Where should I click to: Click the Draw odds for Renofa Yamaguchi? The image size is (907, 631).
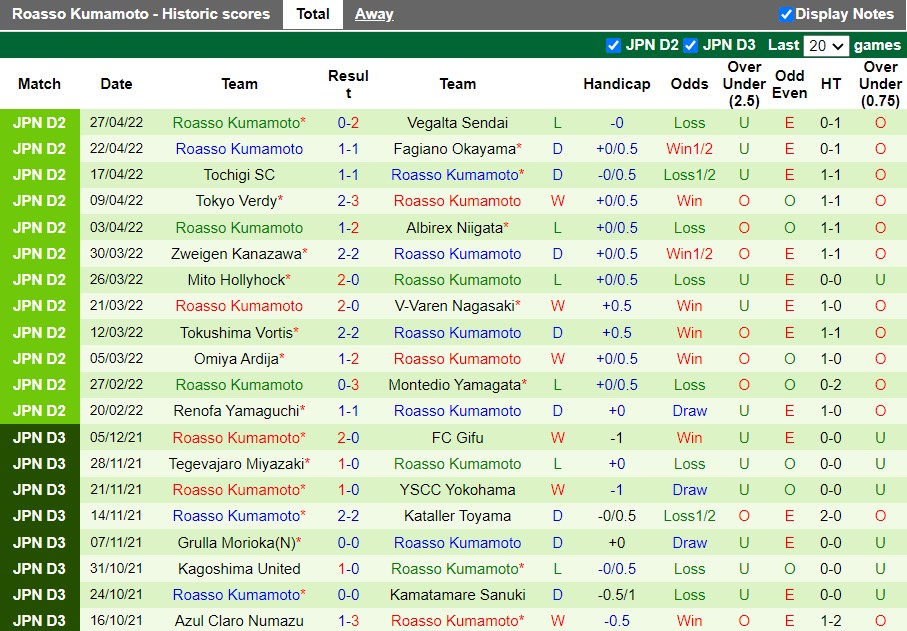[690, 411]
